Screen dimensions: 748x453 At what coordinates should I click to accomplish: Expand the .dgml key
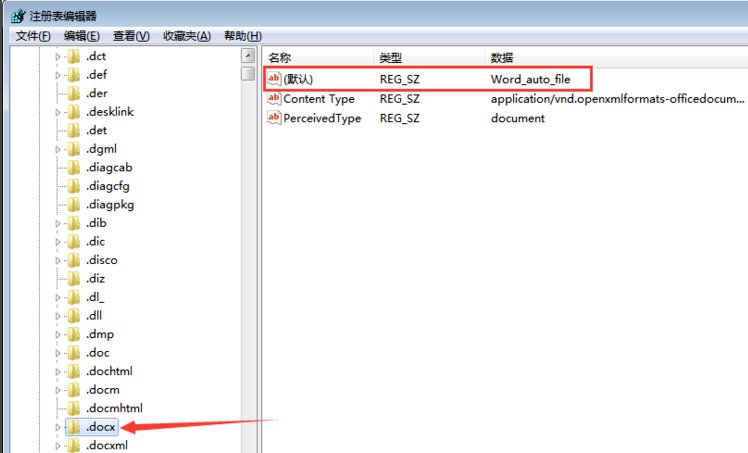58,150
